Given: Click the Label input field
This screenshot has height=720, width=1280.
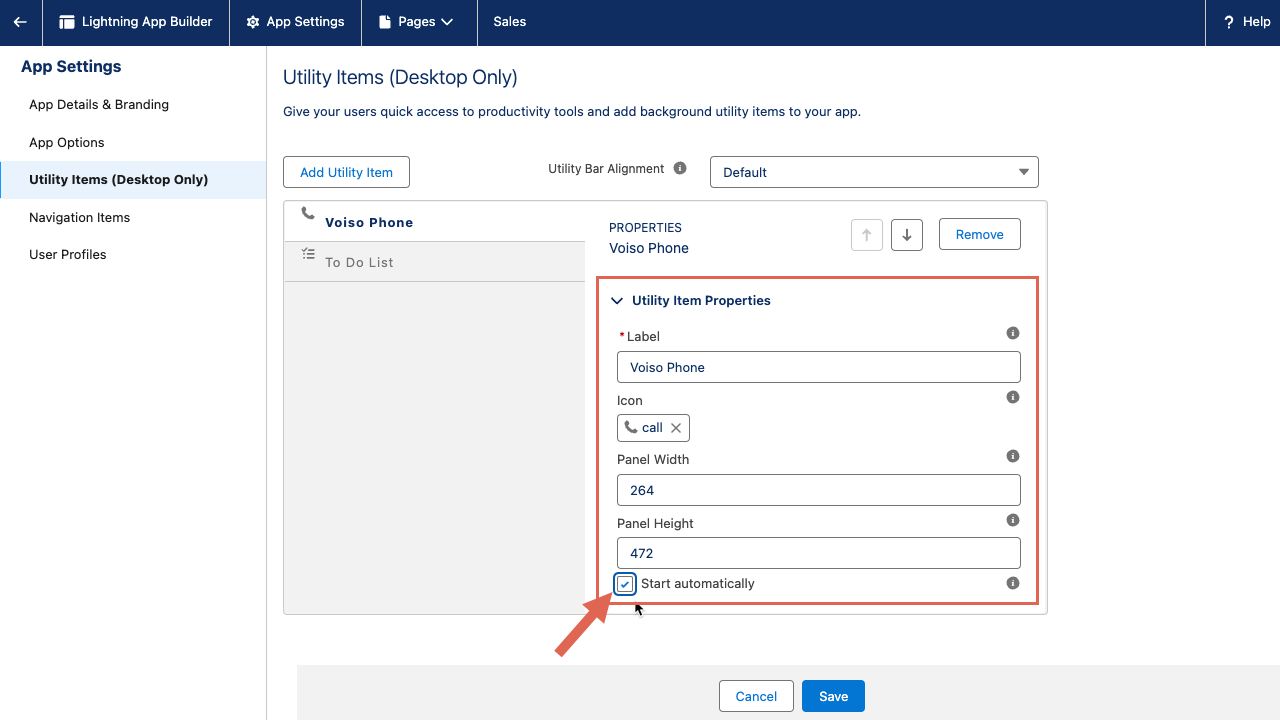Looking at the screenshot, I should [819, 367].
